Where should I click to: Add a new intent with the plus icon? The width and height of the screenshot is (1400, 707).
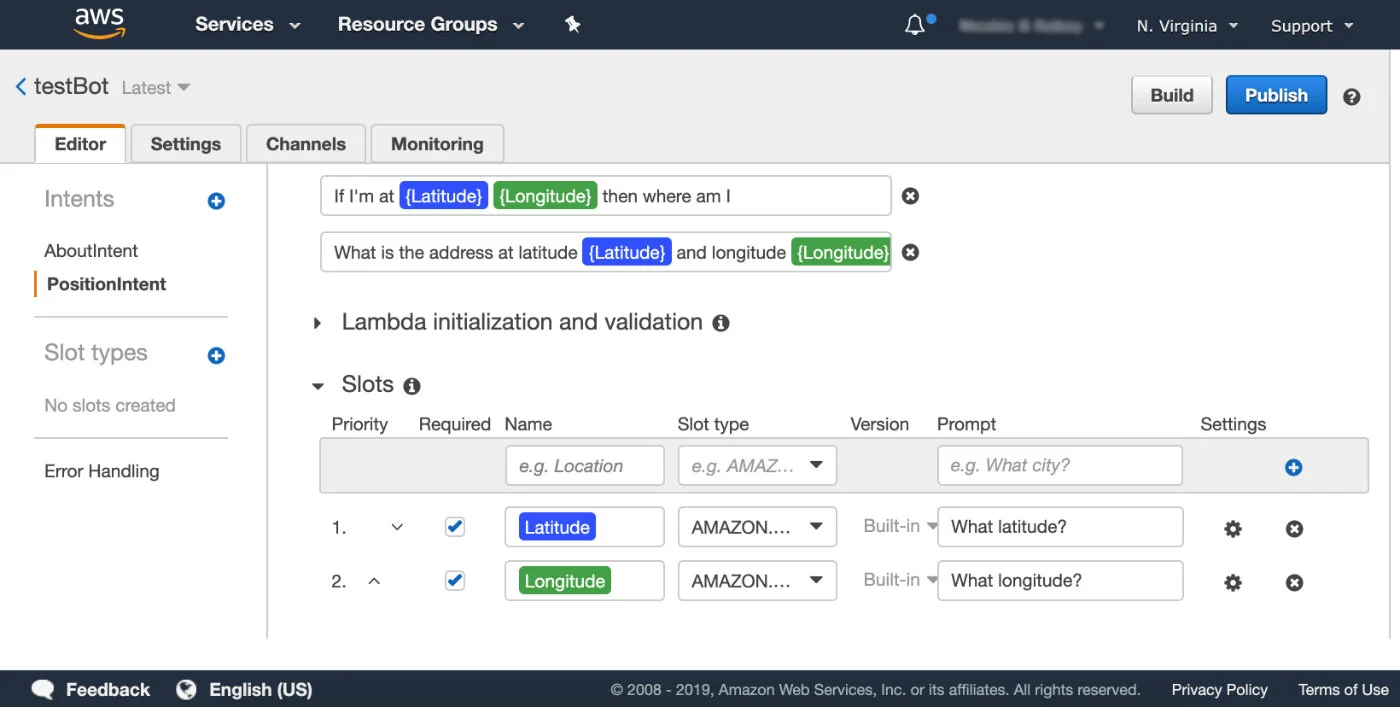pyautogui.click(x=215, y=201)
